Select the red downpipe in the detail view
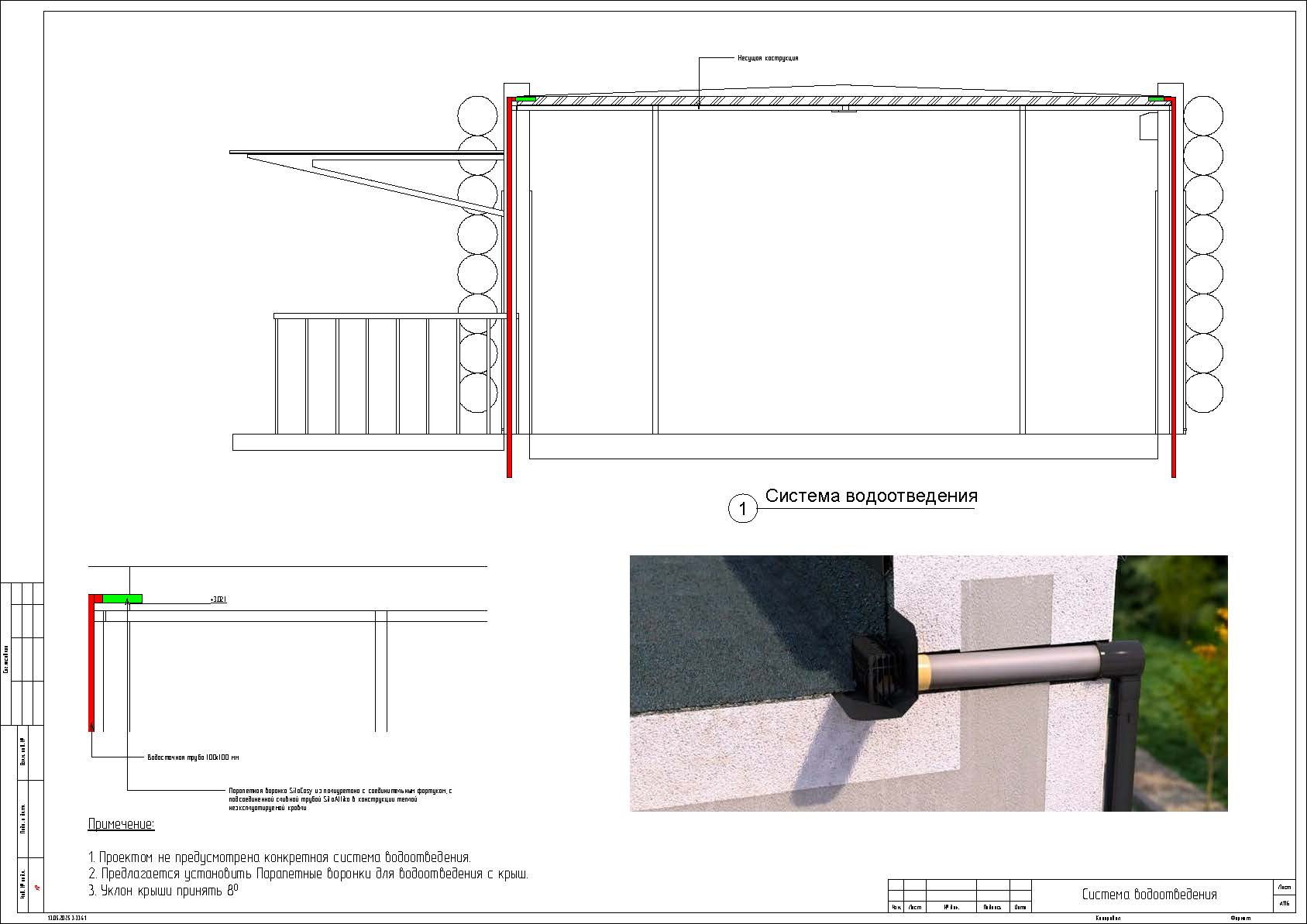Image resolution: width=1307 pixels, height=924 pixels. (x=91, y=663)
